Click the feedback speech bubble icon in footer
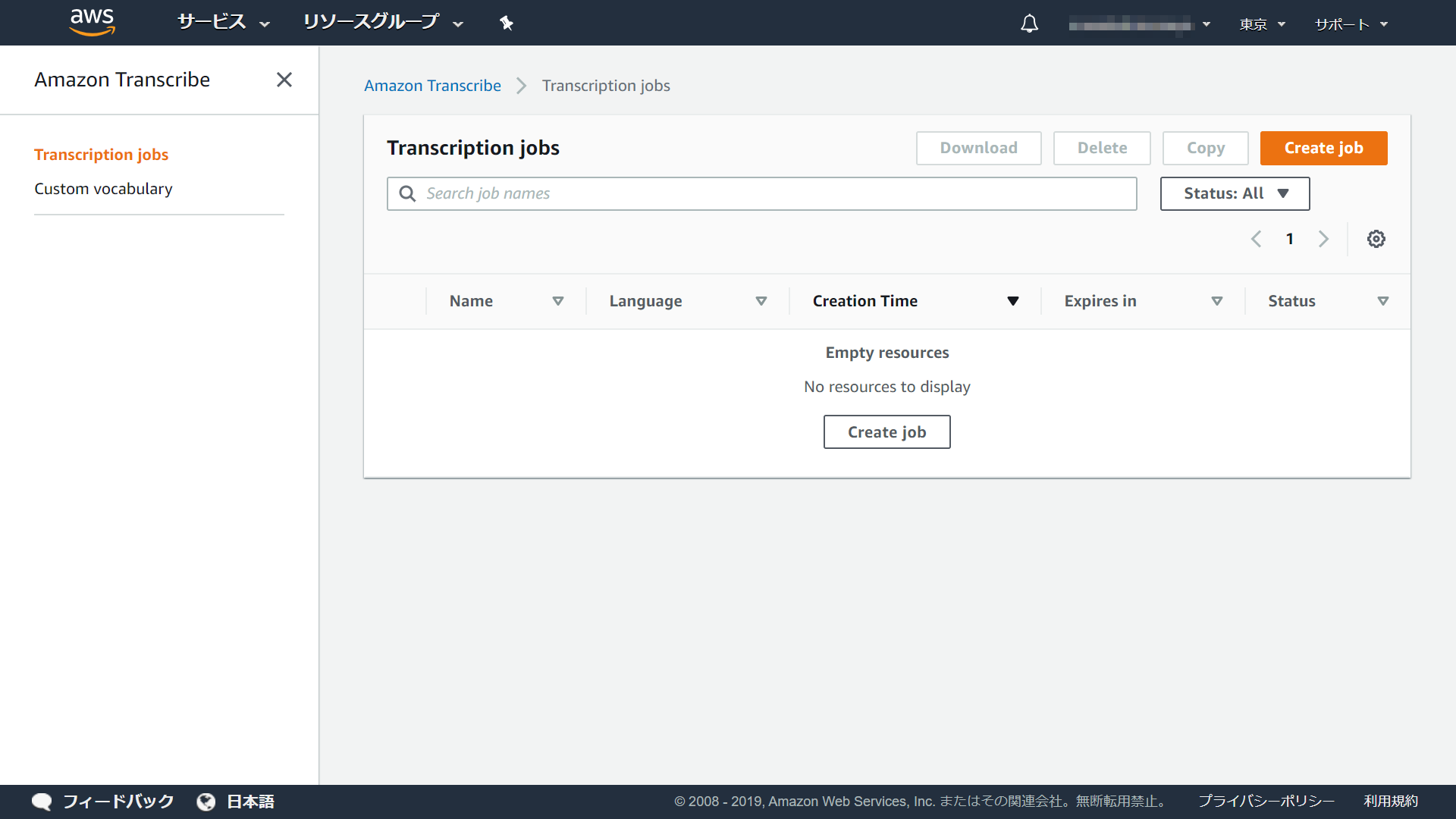 coord(42,801)
